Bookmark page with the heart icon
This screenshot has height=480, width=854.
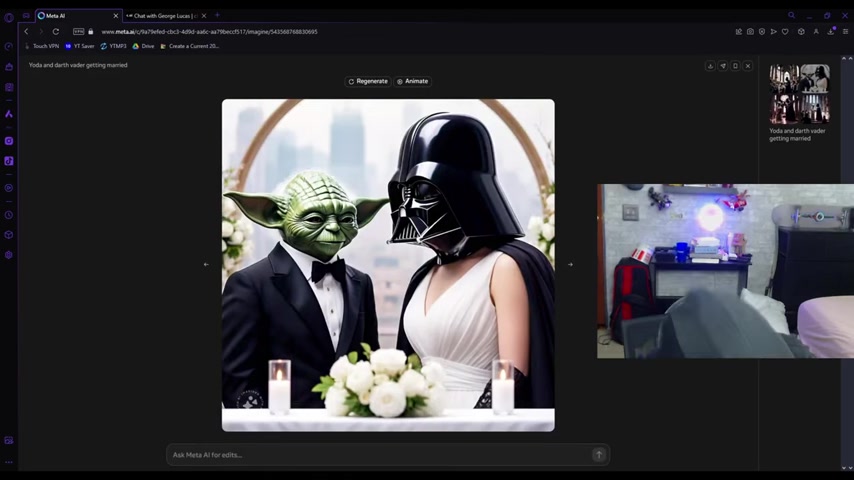(x=785, y=32)
